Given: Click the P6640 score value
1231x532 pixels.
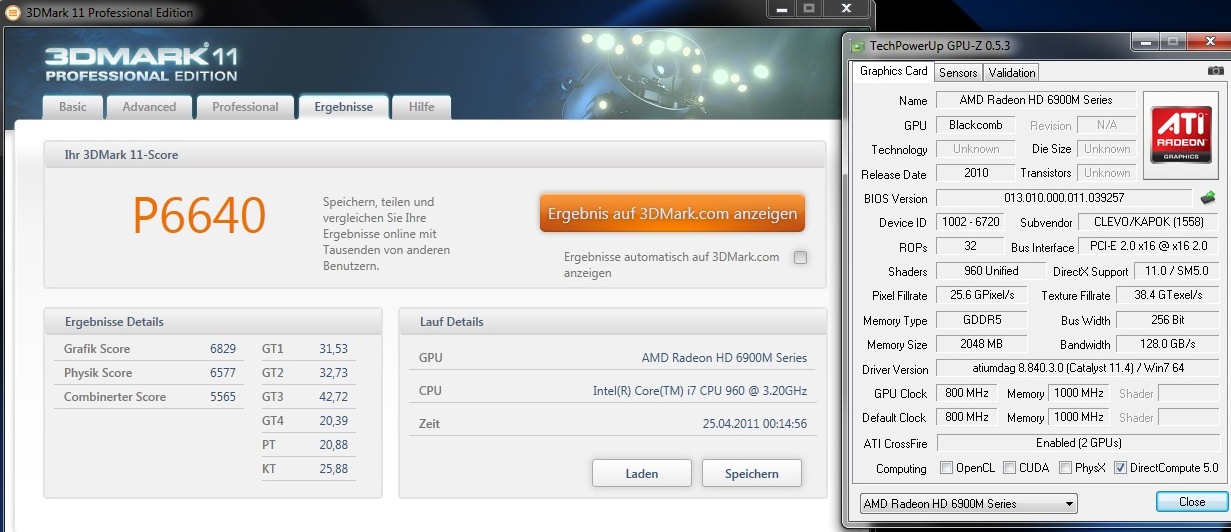Looking at the screenshot, I should pyautogui.click(x=199, y=215).
